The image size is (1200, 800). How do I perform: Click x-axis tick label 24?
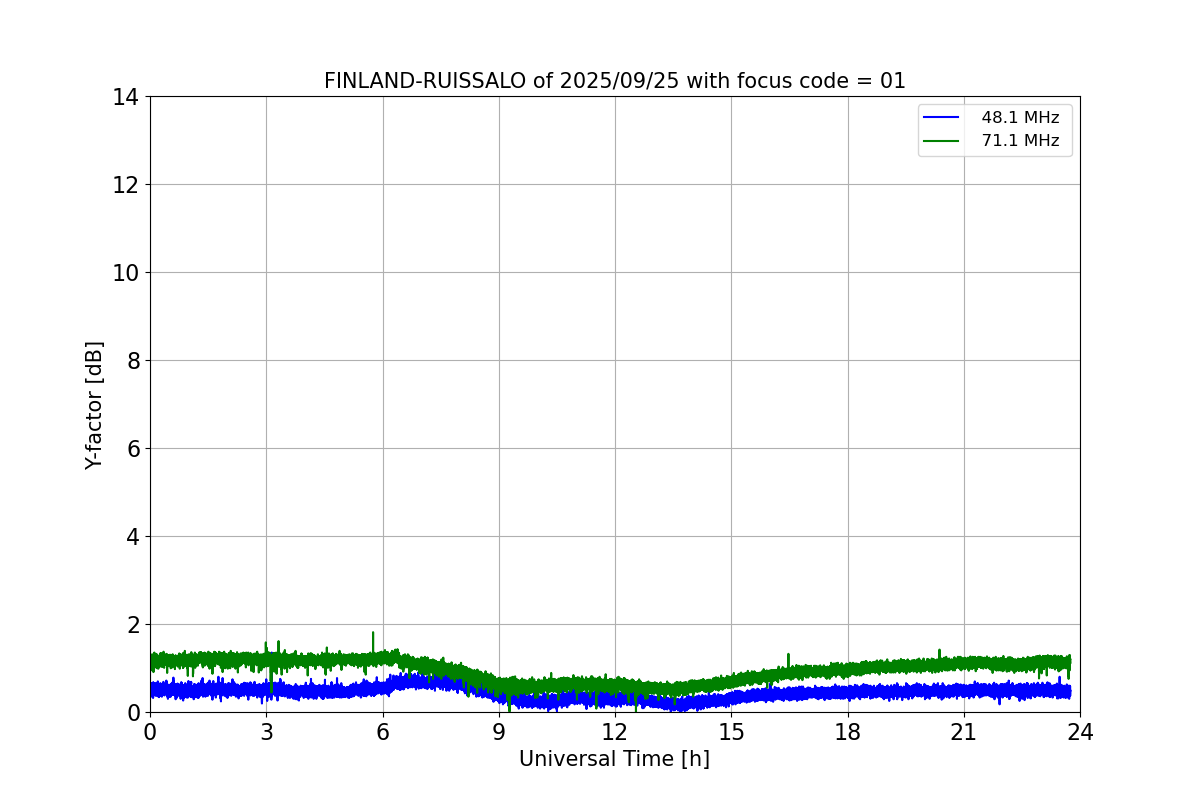coord(1080,732)
